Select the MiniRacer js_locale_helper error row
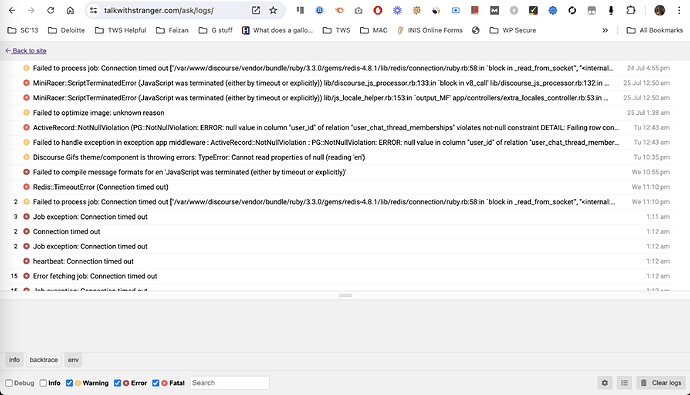The height and width of the screenshot is (395, 690). [339, 98]
